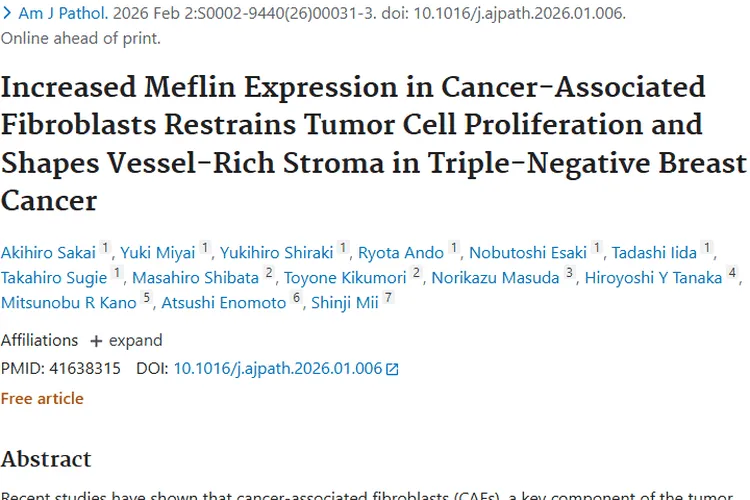
Task: Open author Norikazu Masuda's link
Action: point(495,278)
